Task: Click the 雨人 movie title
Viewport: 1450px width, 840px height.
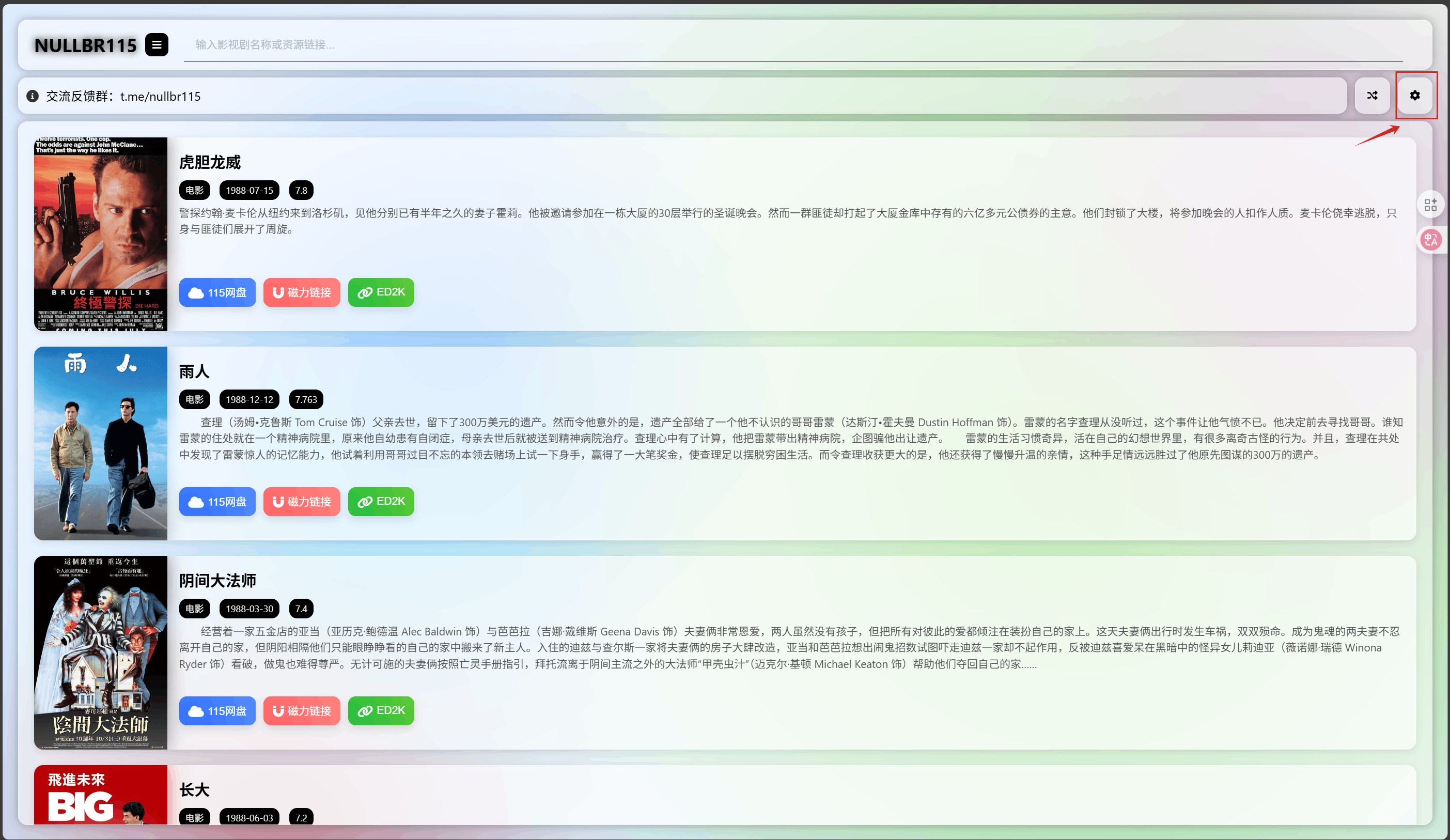Action: click(x=194, y=371)
